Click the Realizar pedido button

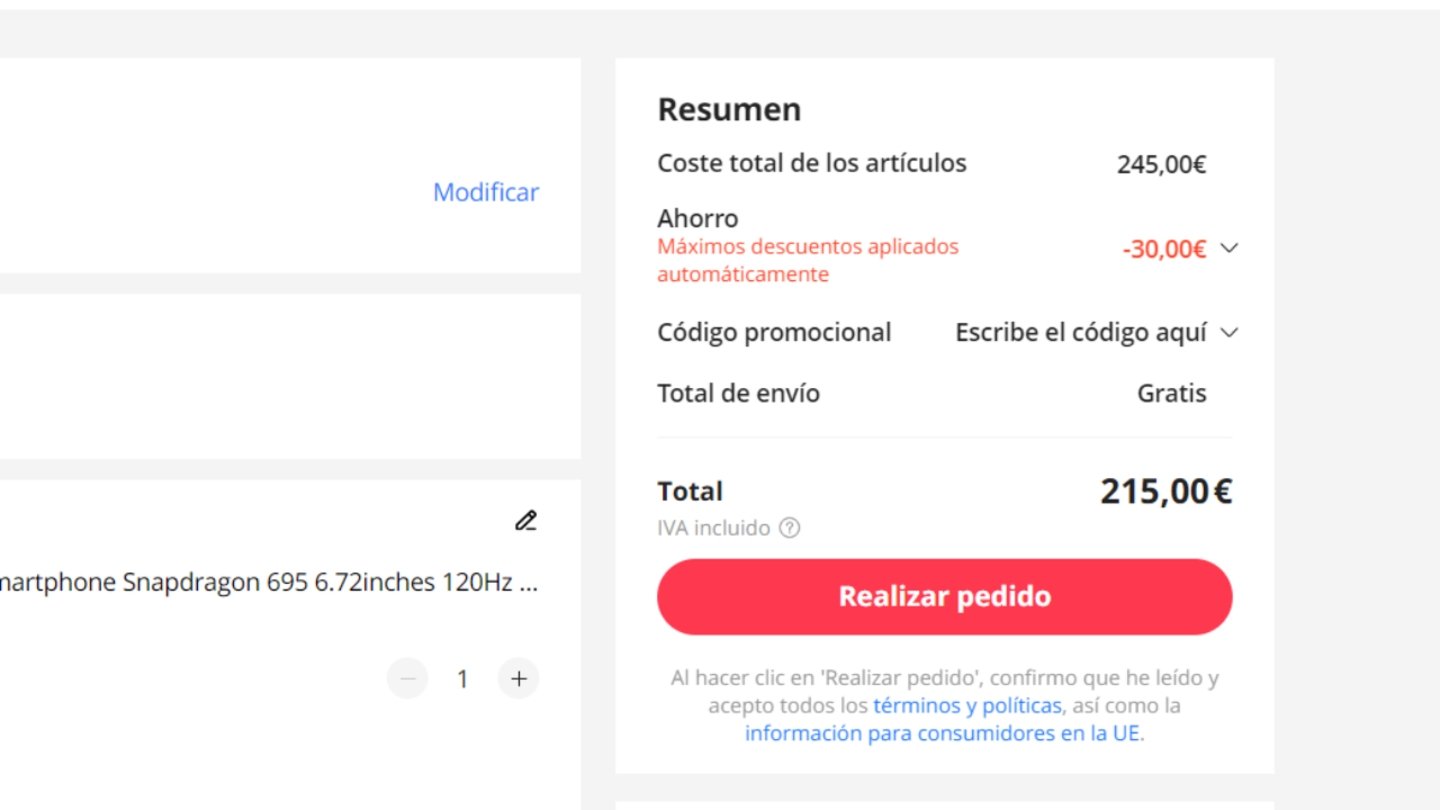coord(944,596)
